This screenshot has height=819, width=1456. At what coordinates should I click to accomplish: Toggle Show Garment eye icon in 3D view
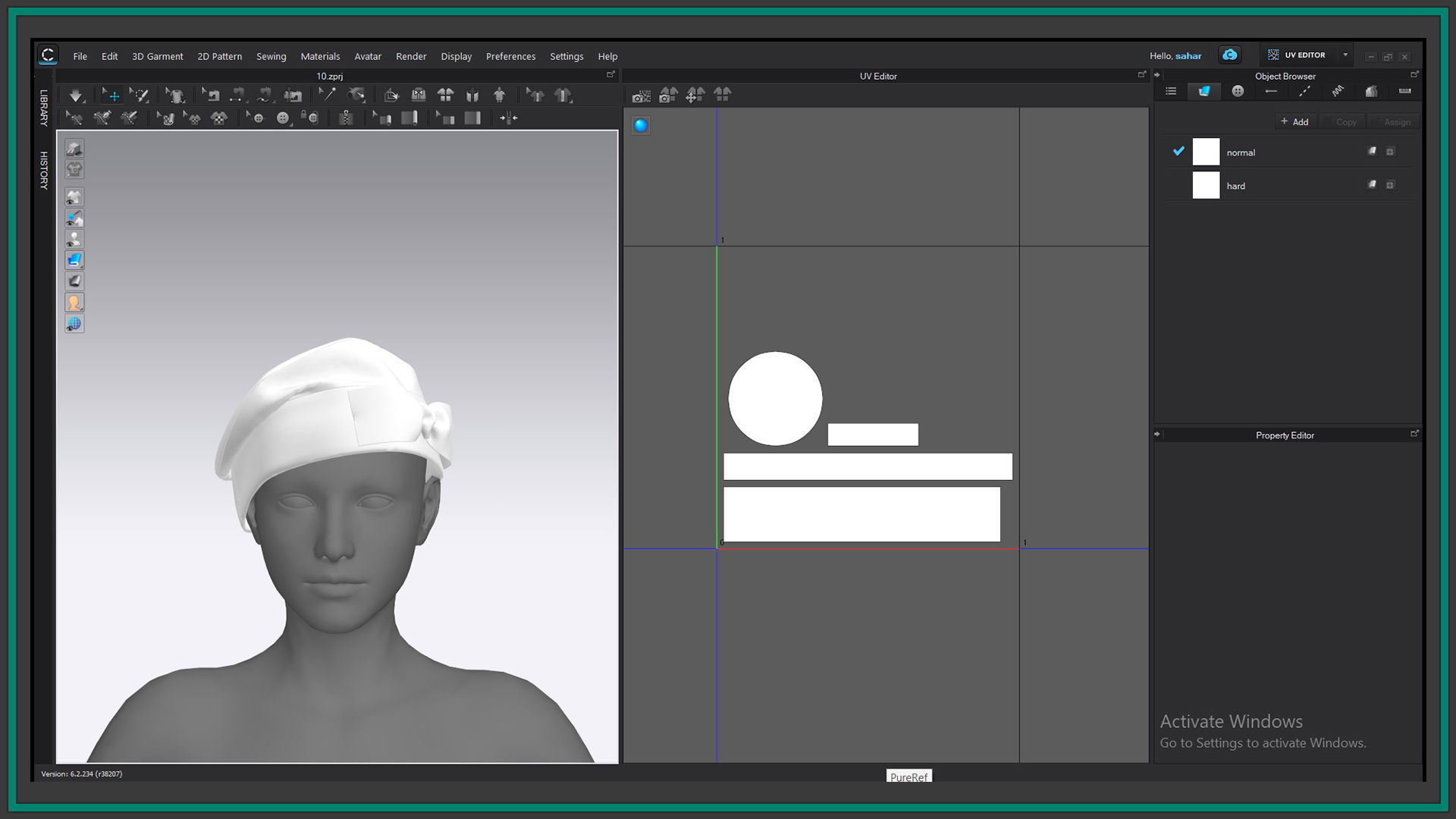point(74,197)
